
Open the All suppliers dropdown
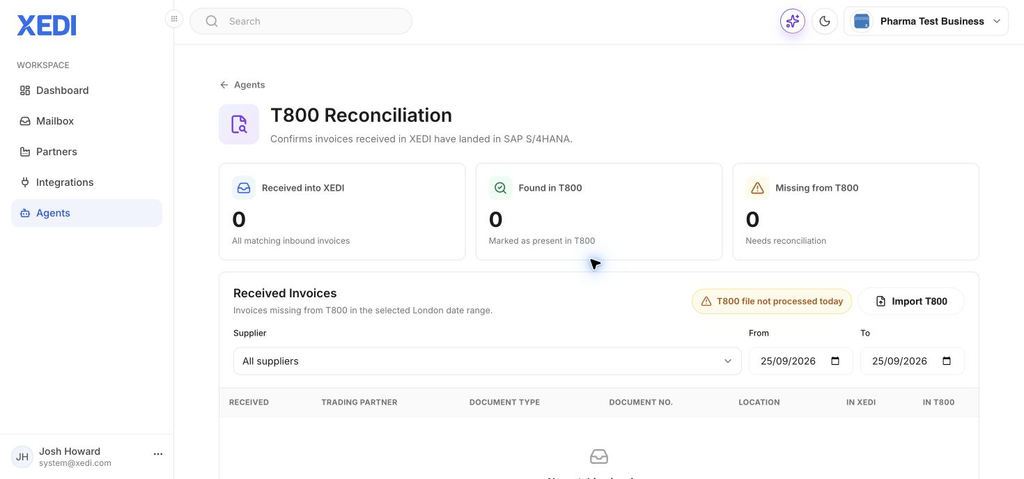[487, 361]
